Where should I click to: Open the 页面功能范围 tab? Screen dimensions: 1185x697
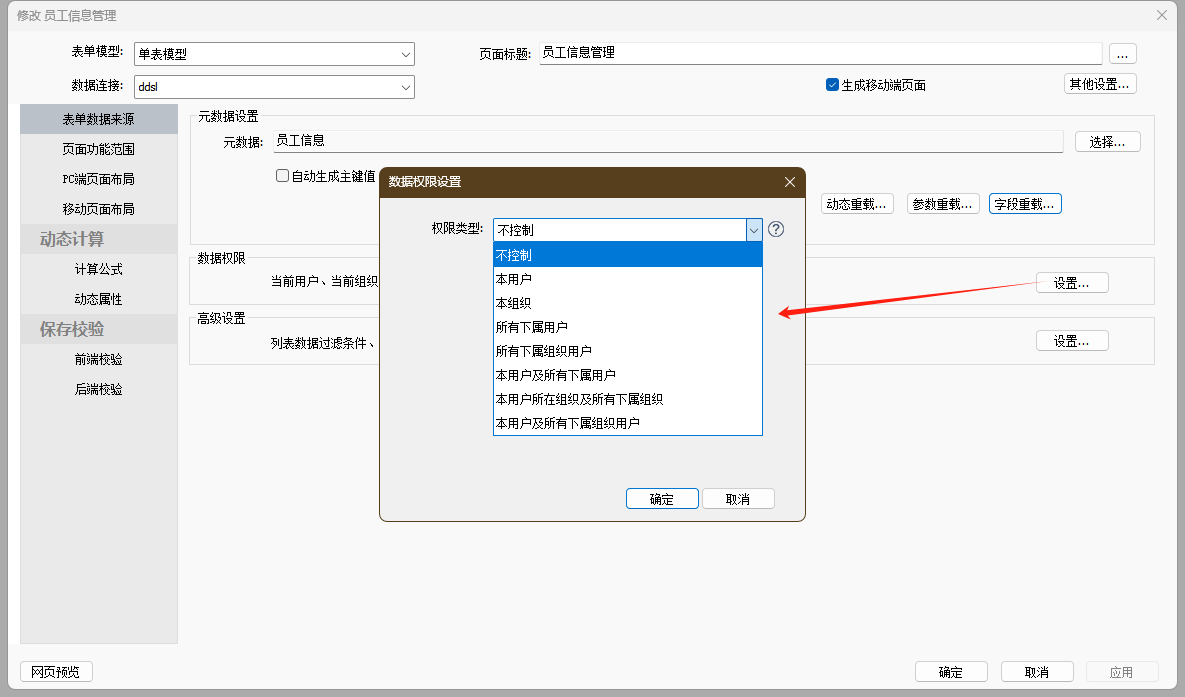pyautogui.click(x=98, y=149)
